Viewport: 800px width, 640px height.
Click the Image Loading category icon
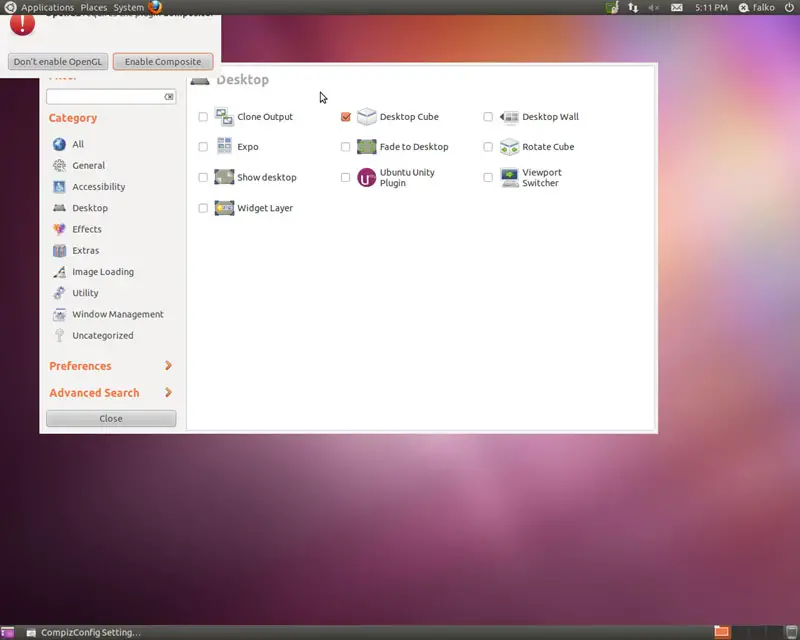point(59,272)
